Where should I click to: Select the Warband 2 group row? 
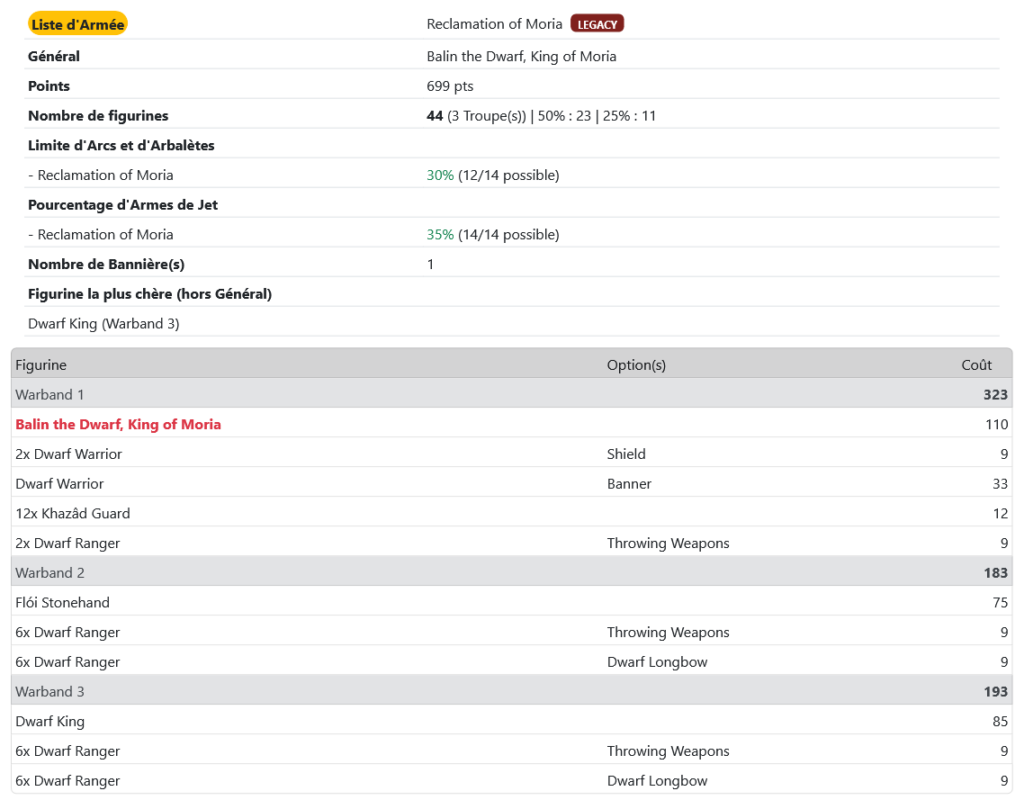pyautogui.click(x=511, y=573)
